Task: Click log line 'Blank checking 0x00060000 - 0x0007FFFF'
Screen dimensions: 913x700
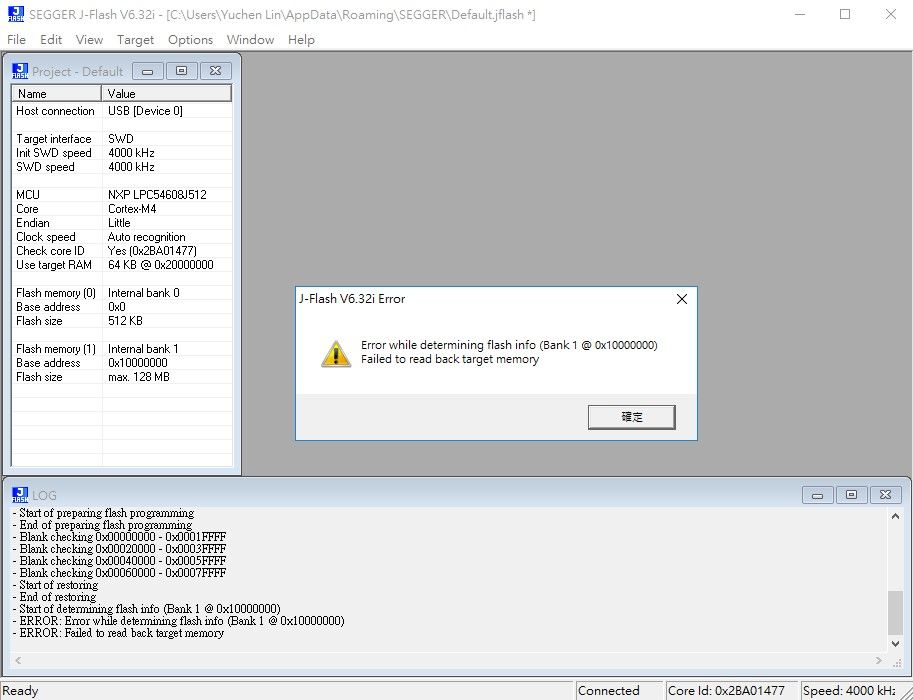Action: (x=119, y=572)
